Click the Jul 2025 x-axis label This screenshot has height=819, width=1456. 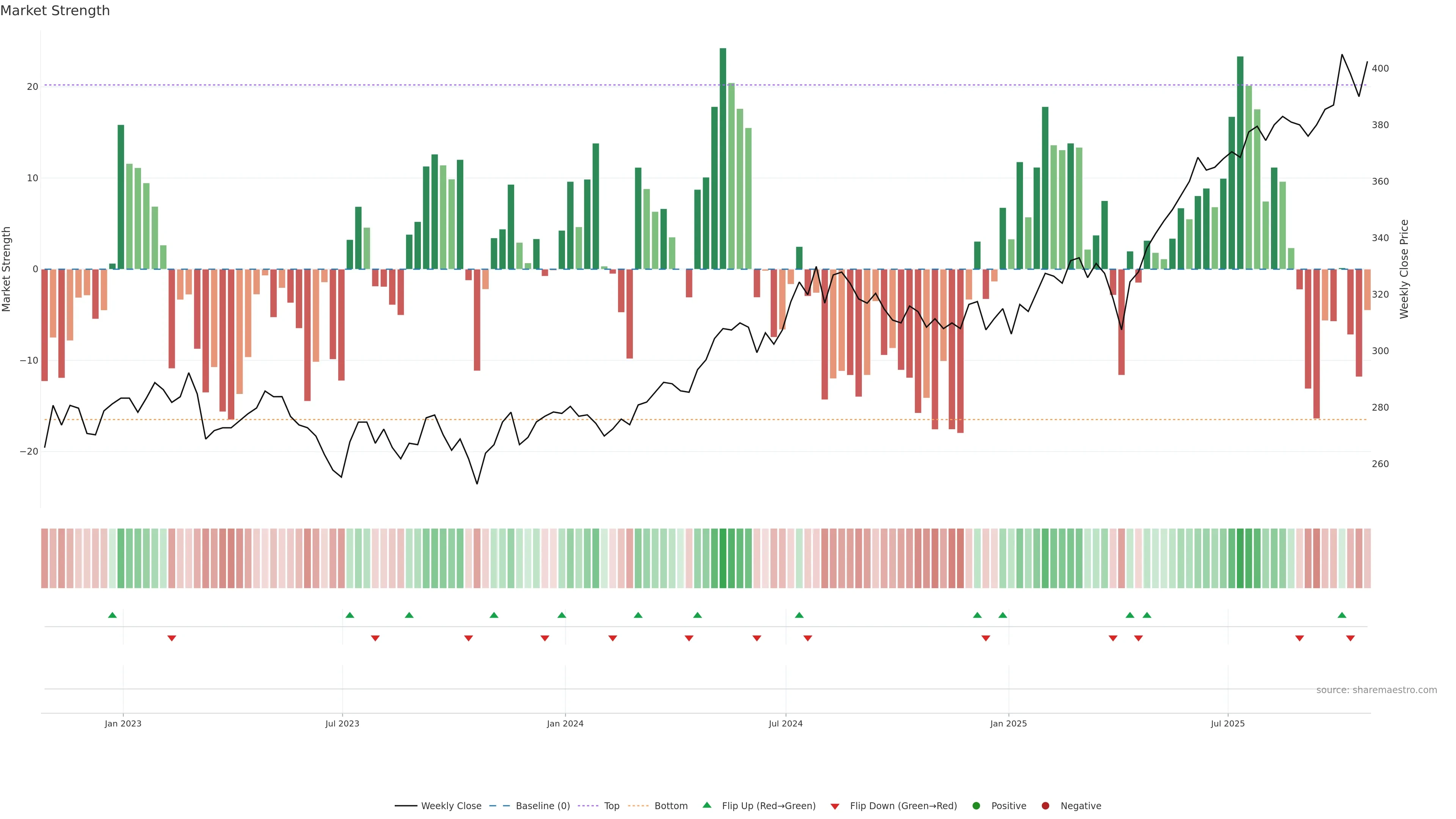point(1228,723)
